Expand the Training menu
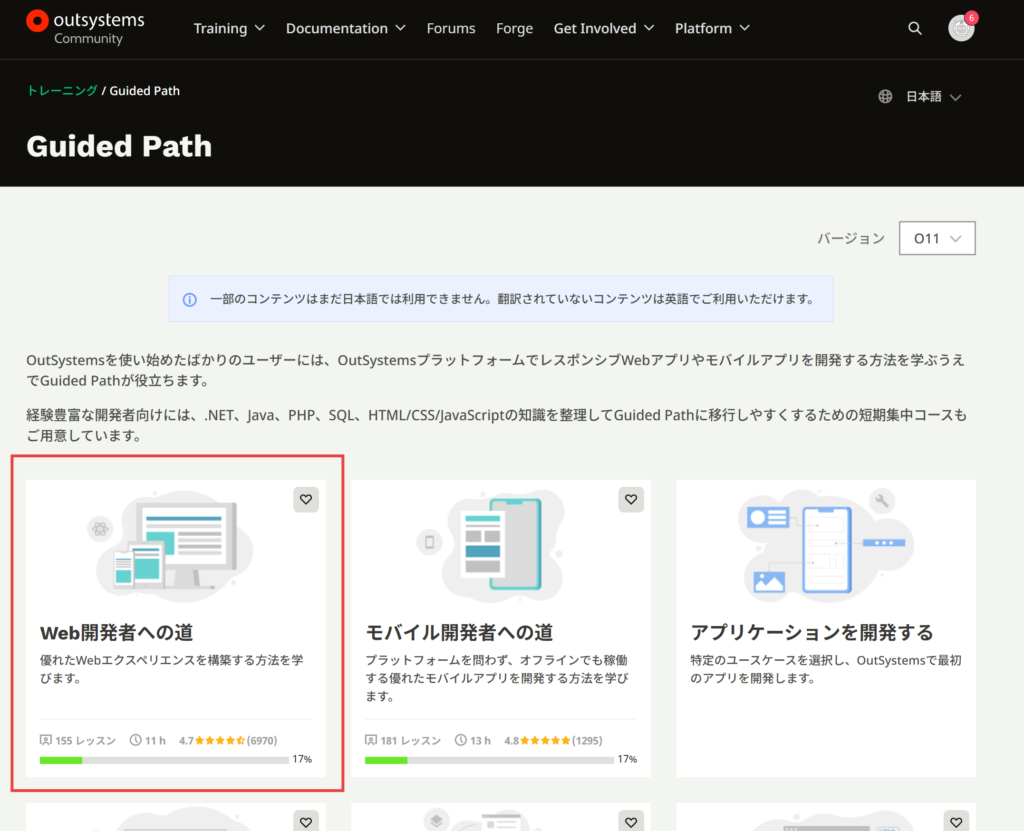Viewport: 1024px width, 831px height. [x=229, y=28]
